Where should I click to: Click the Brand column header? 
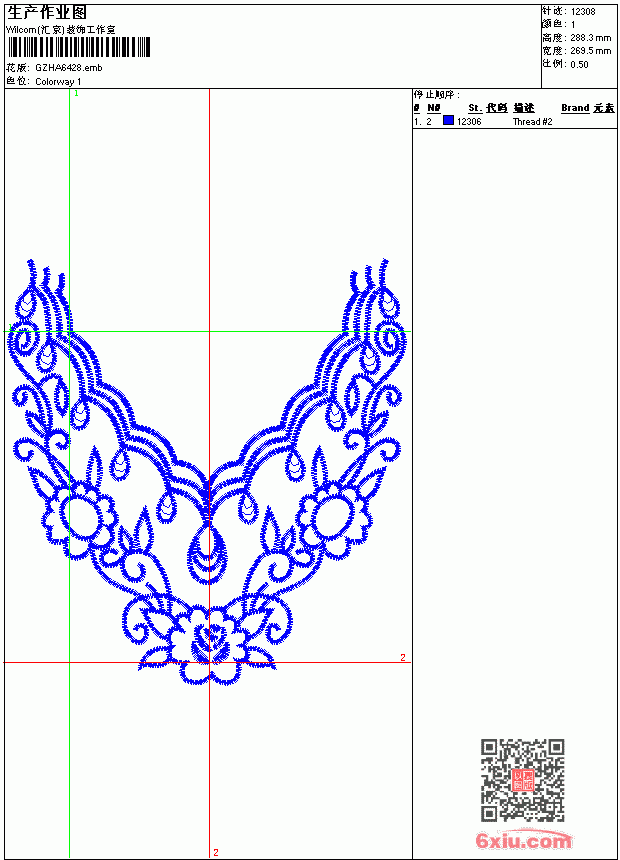575,108
